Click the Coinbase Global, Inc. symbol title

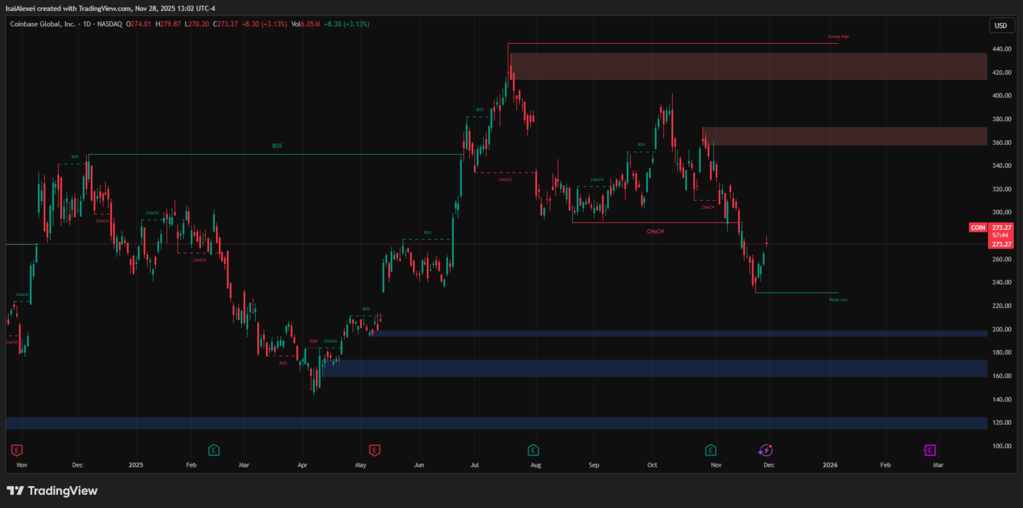coord(46,23)
